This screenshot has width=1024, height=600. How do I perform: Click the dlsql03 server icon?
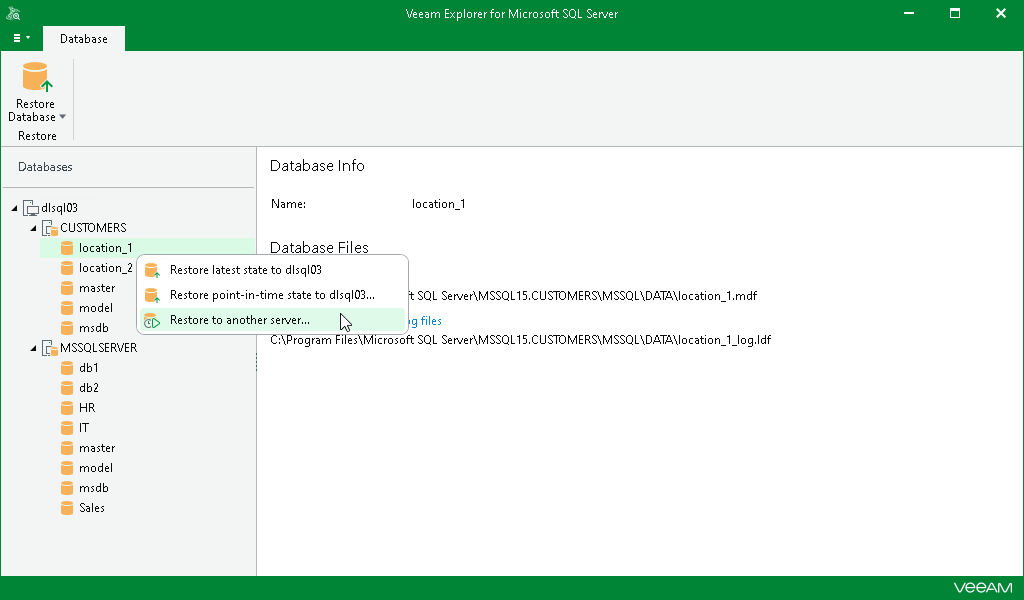pos(31,208)
